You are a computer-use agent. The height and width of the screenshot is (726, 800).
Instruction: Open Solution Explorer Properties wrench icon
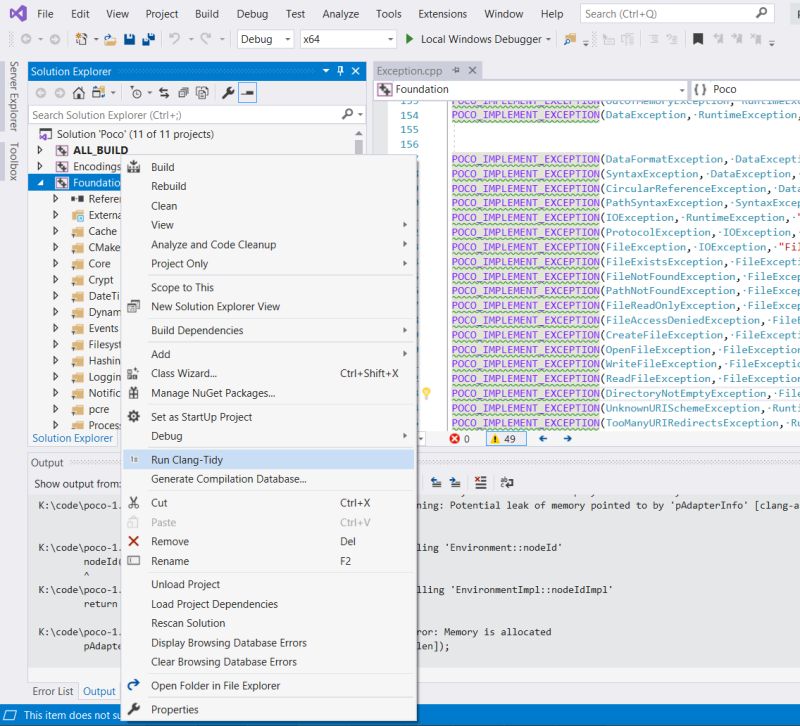click(227, 95)
